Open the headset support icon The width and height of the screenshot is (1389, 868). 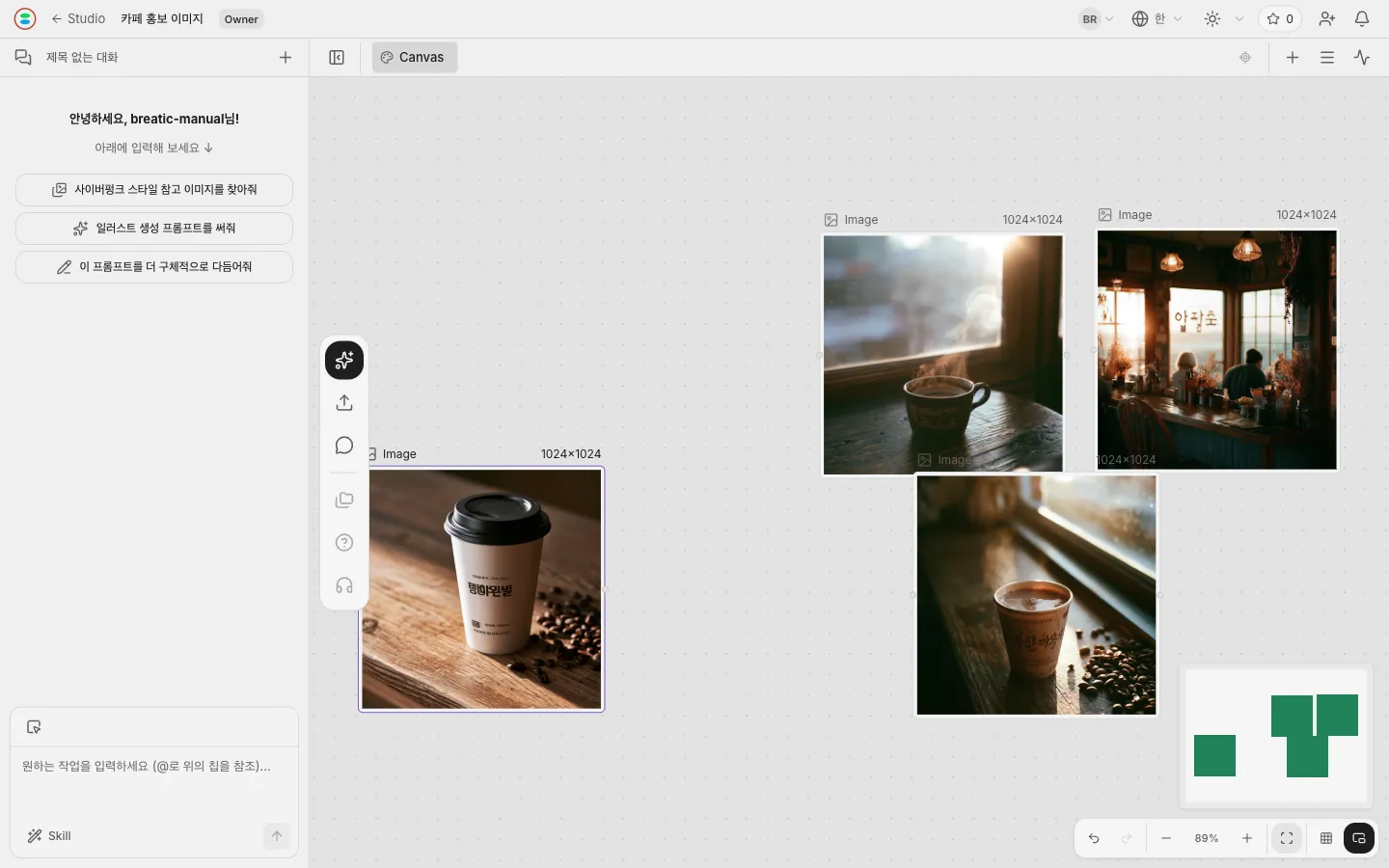pyautogui.click(x=344, y=585)
